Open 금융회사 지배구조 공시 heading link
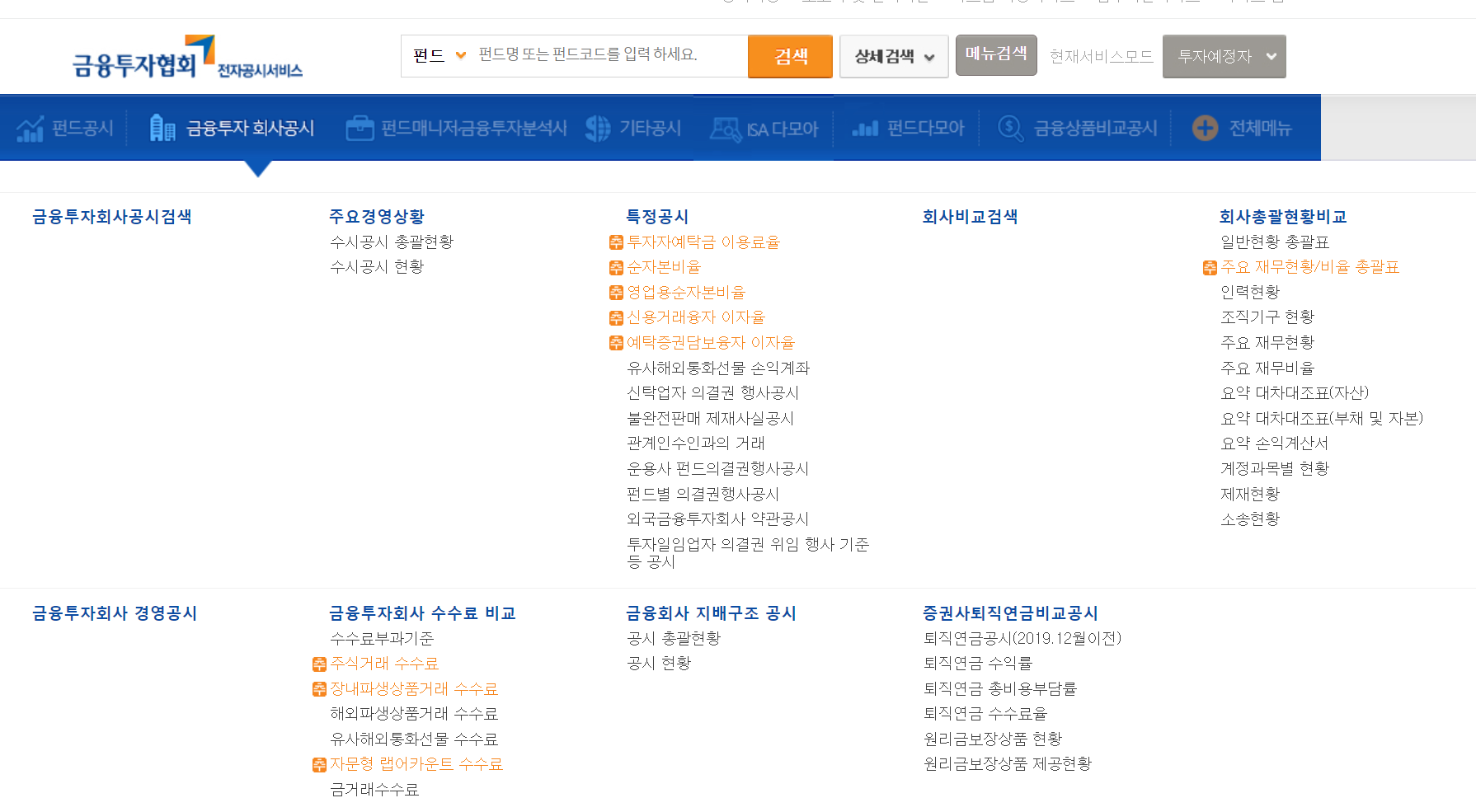The width and height of the screenshot is (1476, 812). [x=711, y=613]
